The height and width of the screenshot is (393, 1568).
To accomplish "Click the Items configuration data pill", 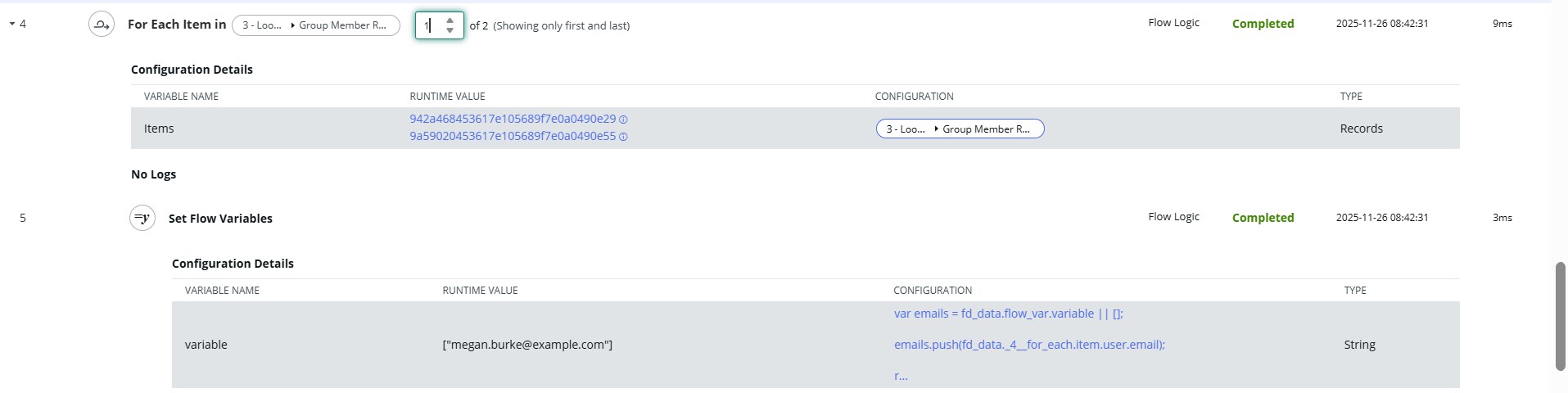I will (960, 129).
